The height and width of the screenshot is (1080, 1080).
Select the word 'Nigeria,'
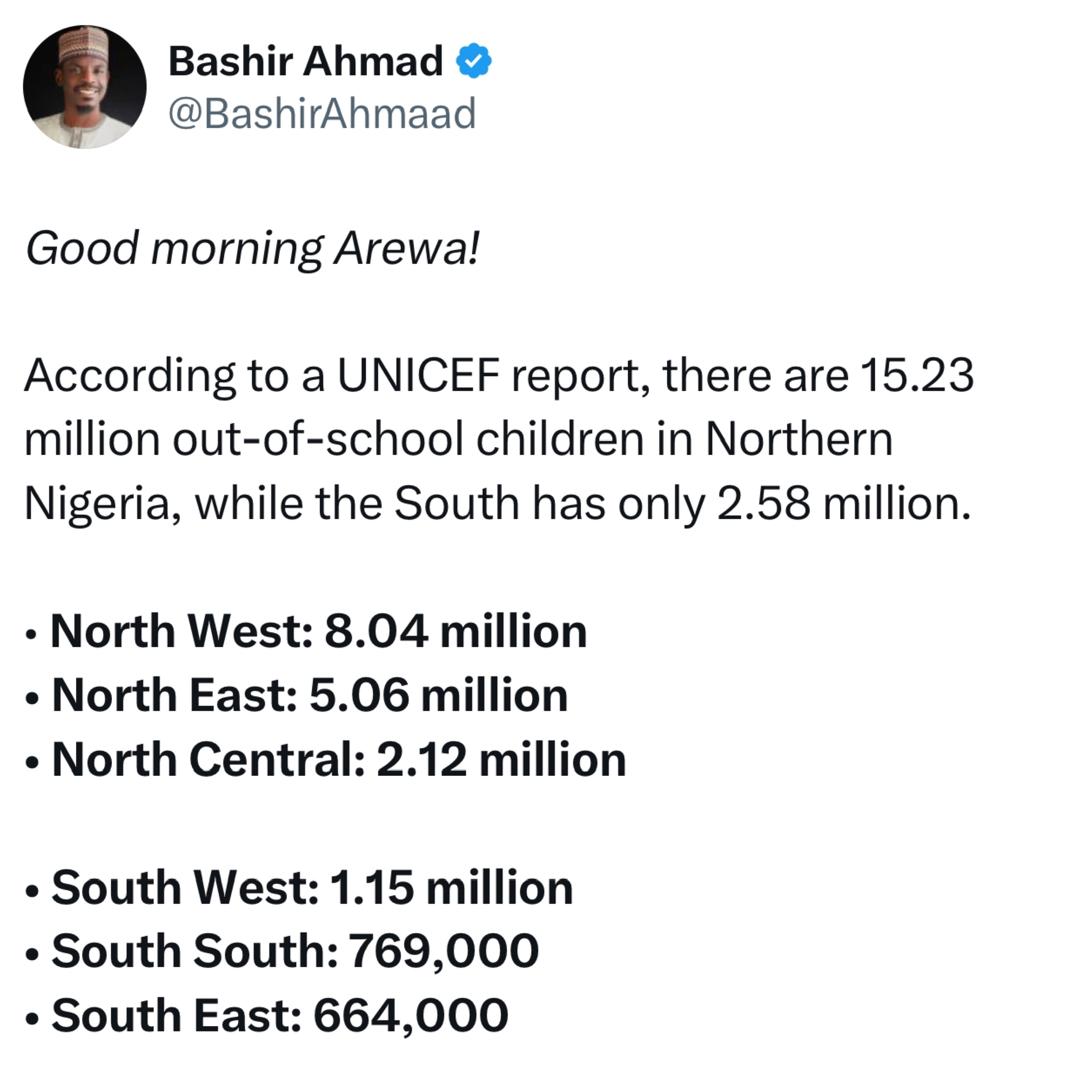pyautogui.click(x=101, y=504)
